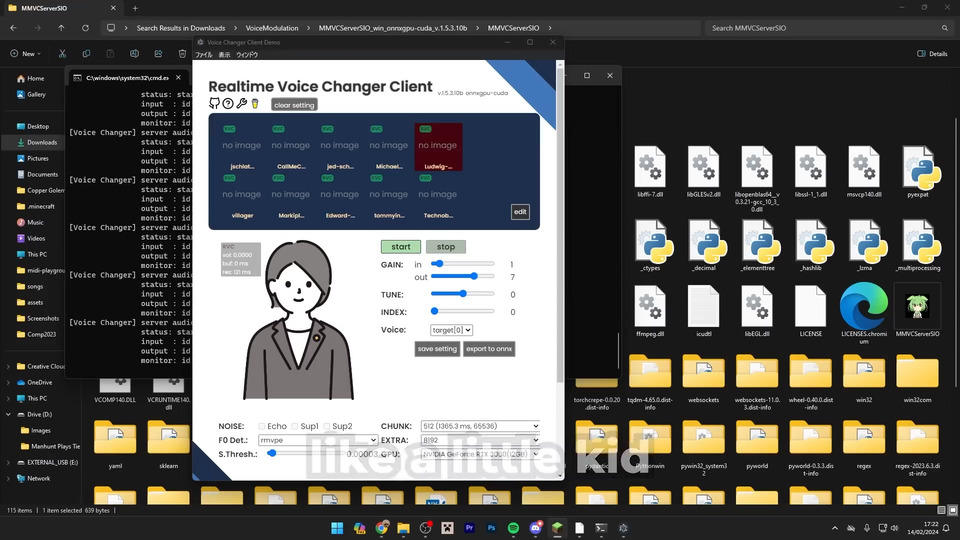Viewport: 960px width, 540px height.
Task: Open Premiere Pro from the taskbar
Action: click(x=470, y=528)
